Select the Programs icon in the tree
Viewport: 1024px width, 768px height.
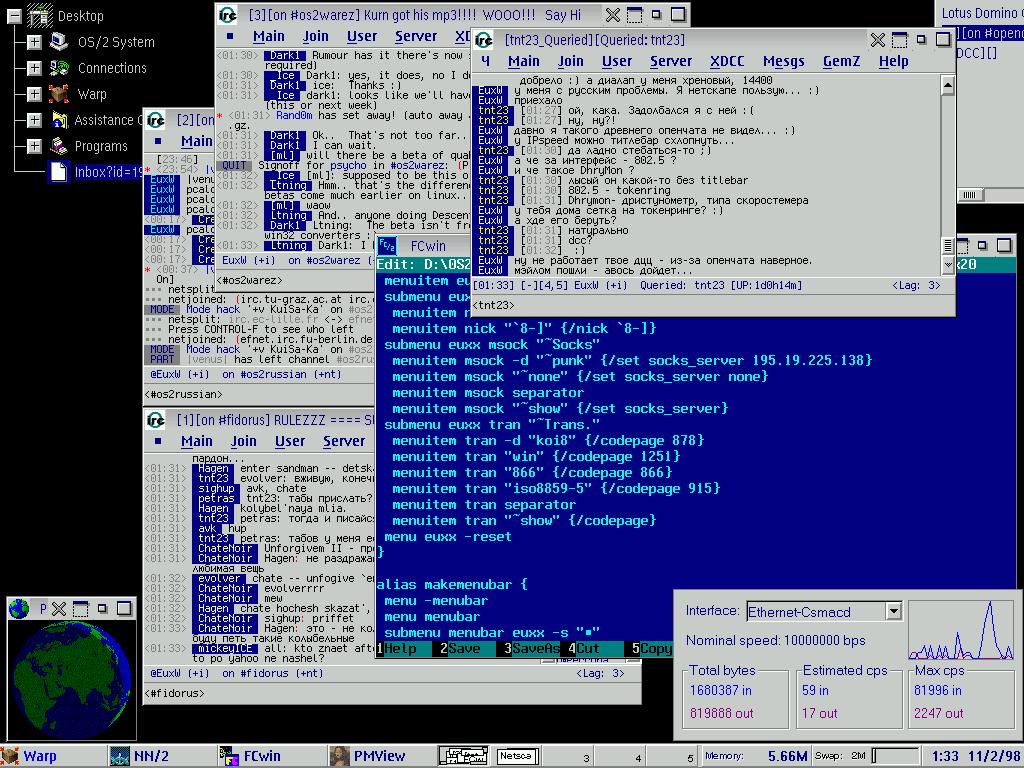coord(59,146)
